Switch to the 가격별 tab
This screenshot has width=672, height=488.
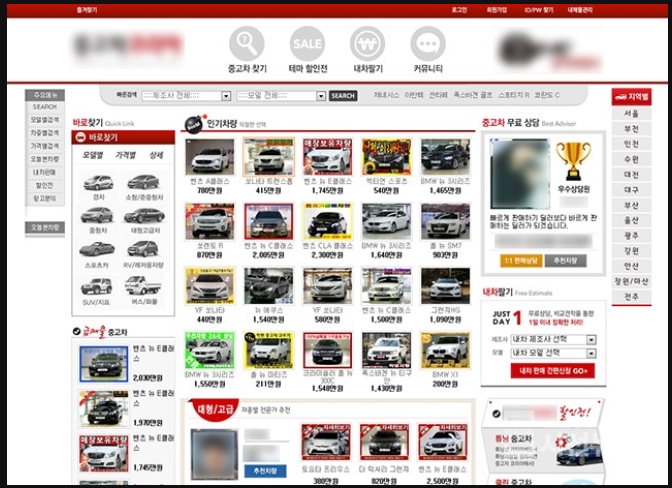[x=125, y=155]
